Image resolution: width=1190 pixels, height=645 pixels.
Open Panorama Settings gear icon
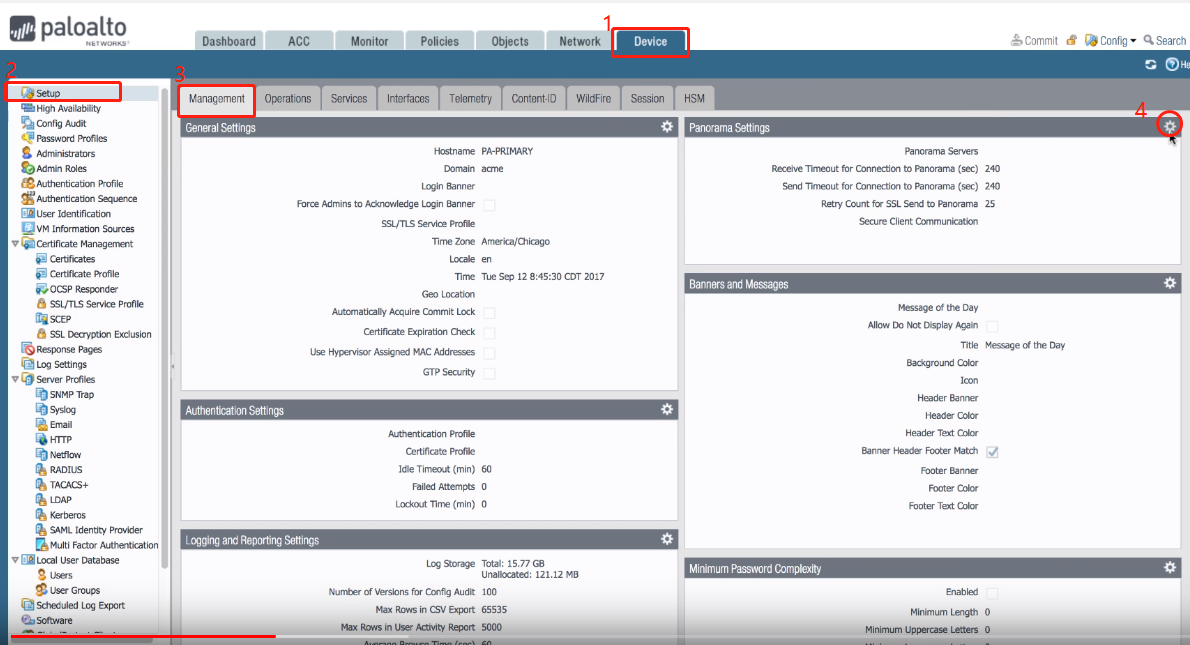tap(1169, 127)
